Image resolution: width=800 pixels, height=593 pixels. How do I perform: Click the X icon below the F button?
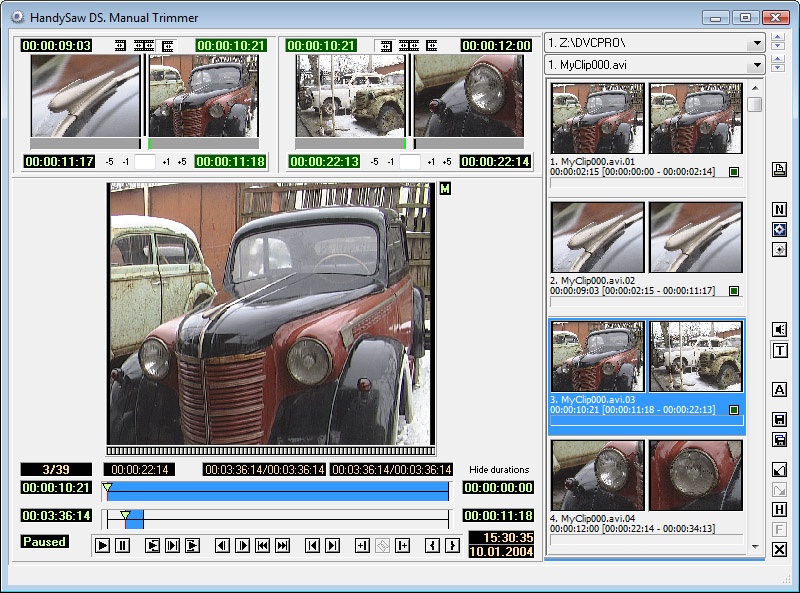tap(779, 550)
